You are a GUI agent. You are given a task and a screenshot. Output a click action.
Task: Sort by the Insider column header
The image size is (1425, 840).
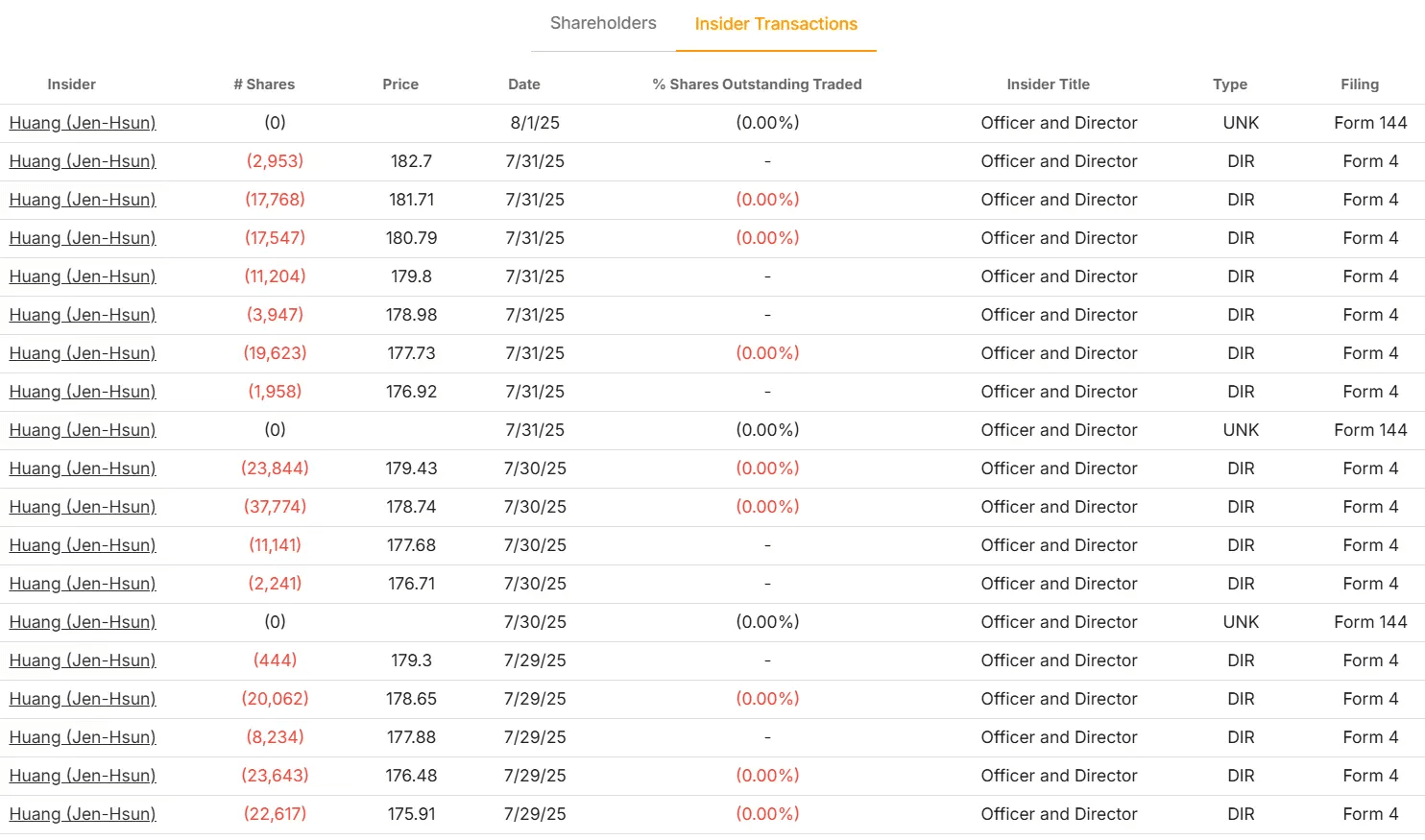pyautogui.click(x=71, y=84)
